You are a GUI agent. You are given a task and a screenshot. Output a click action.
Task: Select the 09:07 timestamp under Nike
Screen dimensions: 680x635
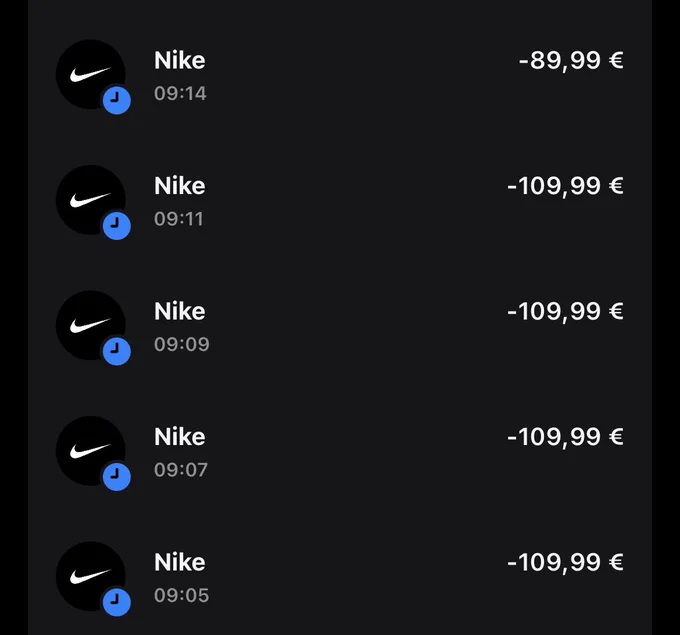click(x=181, y=470)
